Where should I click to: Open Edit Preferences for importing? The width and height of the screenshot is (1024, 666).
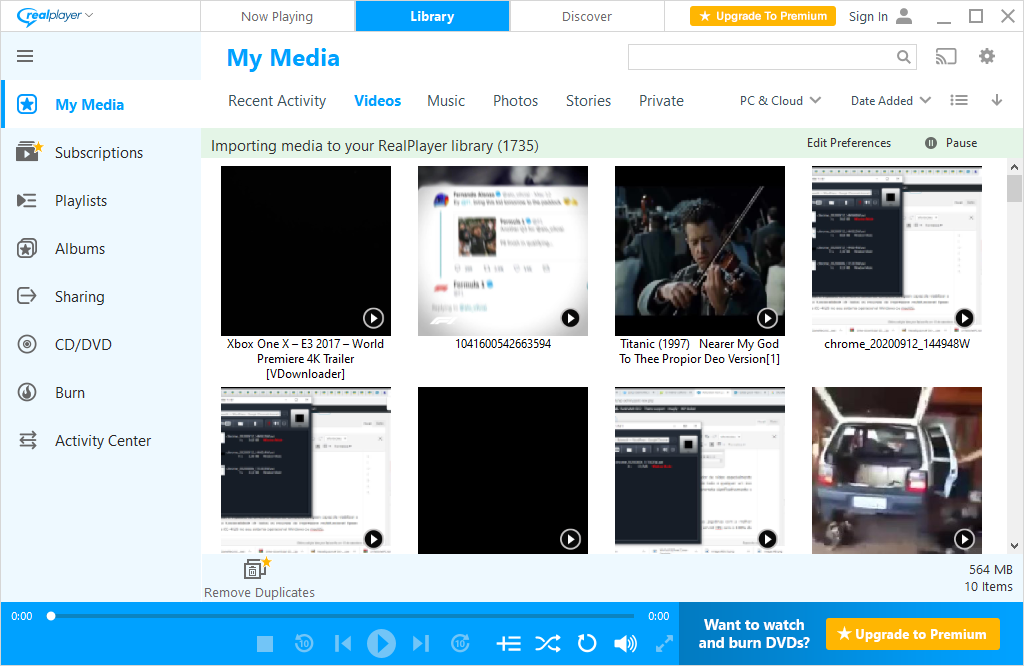tap(848, 143)
